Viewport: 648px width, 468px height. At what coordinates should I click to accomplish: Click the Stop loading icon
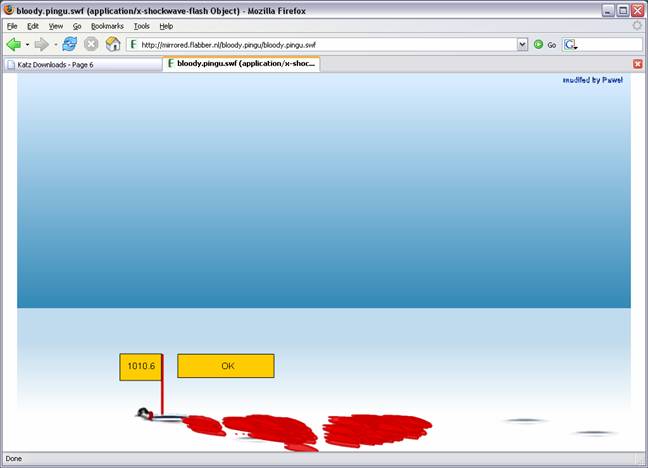[x=91, y=44]
